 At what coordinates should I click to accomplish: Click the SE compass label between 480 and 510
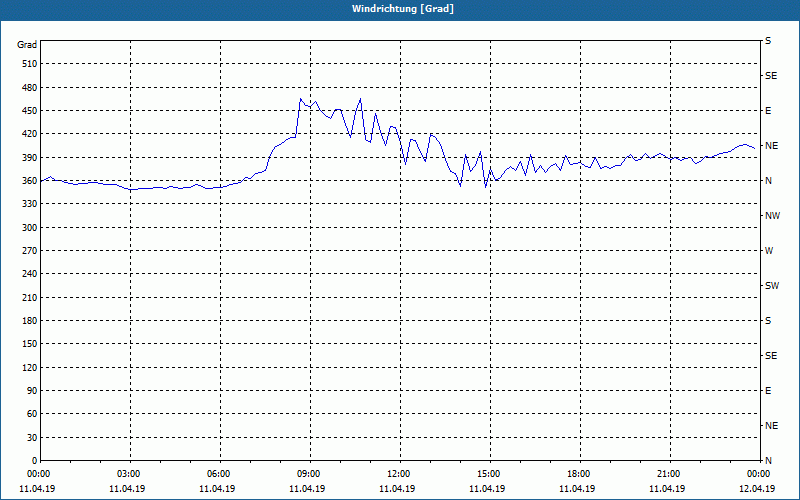[x=771, y=76]
